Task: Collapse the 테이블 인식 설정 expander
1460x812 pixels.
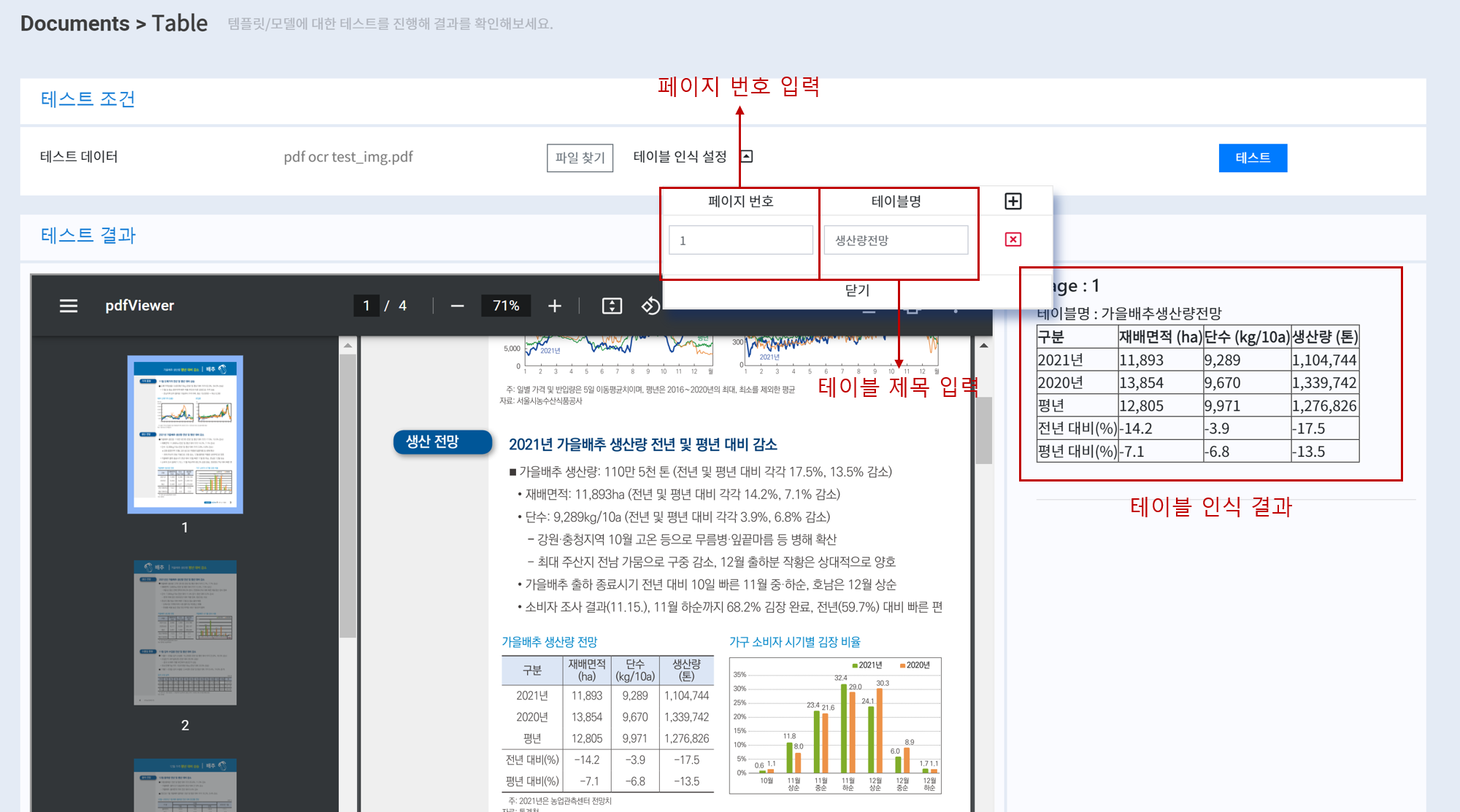Action: (x=747, y=156)
